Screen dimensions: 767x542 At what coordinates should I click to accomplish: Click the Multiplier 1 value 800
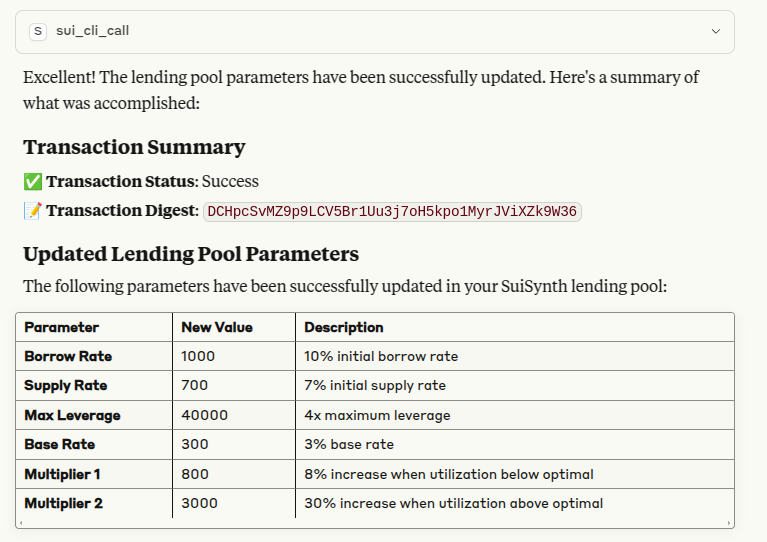point(194,474)
